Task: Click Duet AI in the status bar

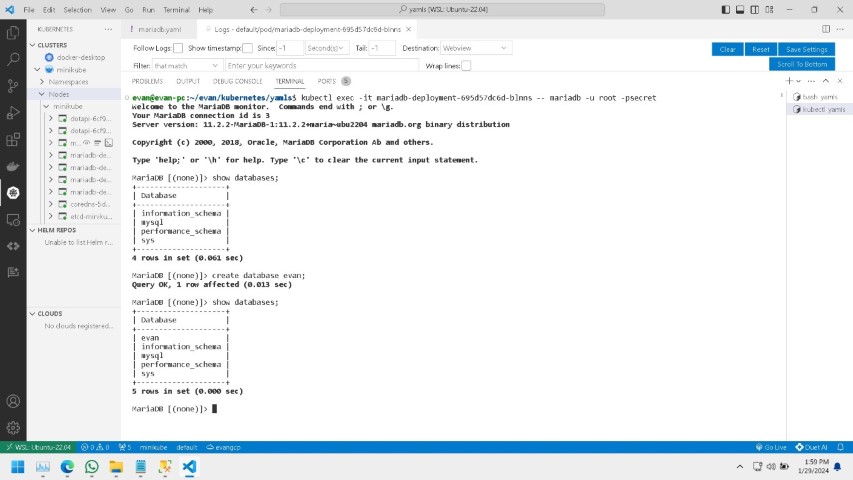Action: point(811,447)
